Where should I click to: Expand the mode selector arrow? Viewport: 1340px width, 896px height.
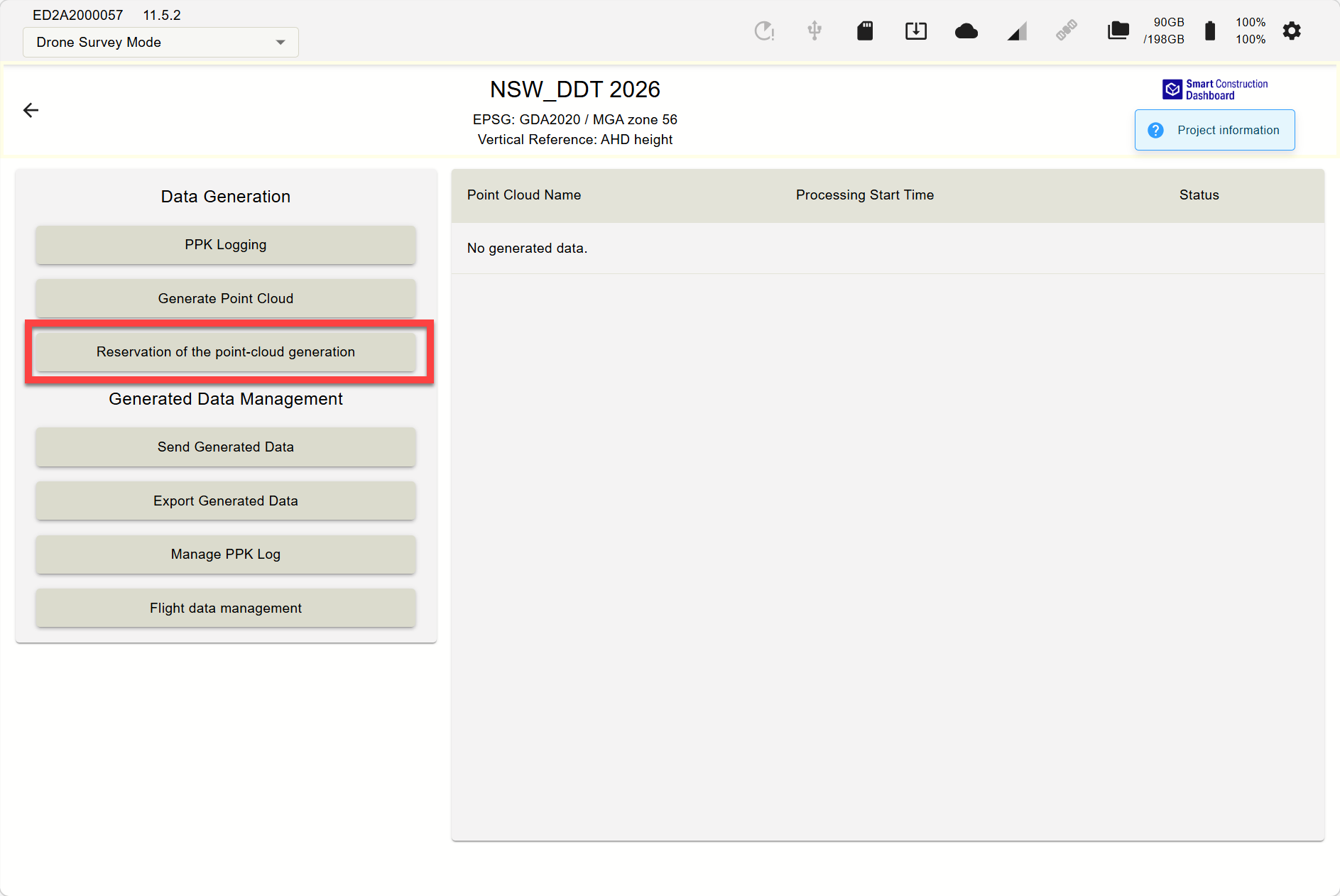[x=280, y=43]
